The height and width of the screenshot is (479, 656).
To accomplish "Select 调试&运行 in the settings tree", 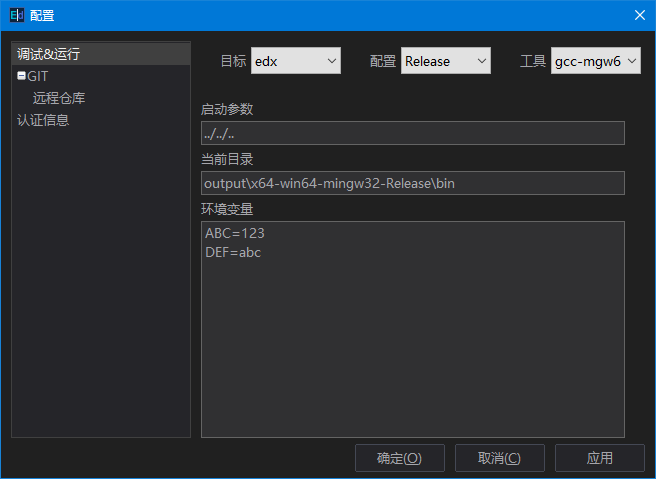I will (x=101, y=54).
